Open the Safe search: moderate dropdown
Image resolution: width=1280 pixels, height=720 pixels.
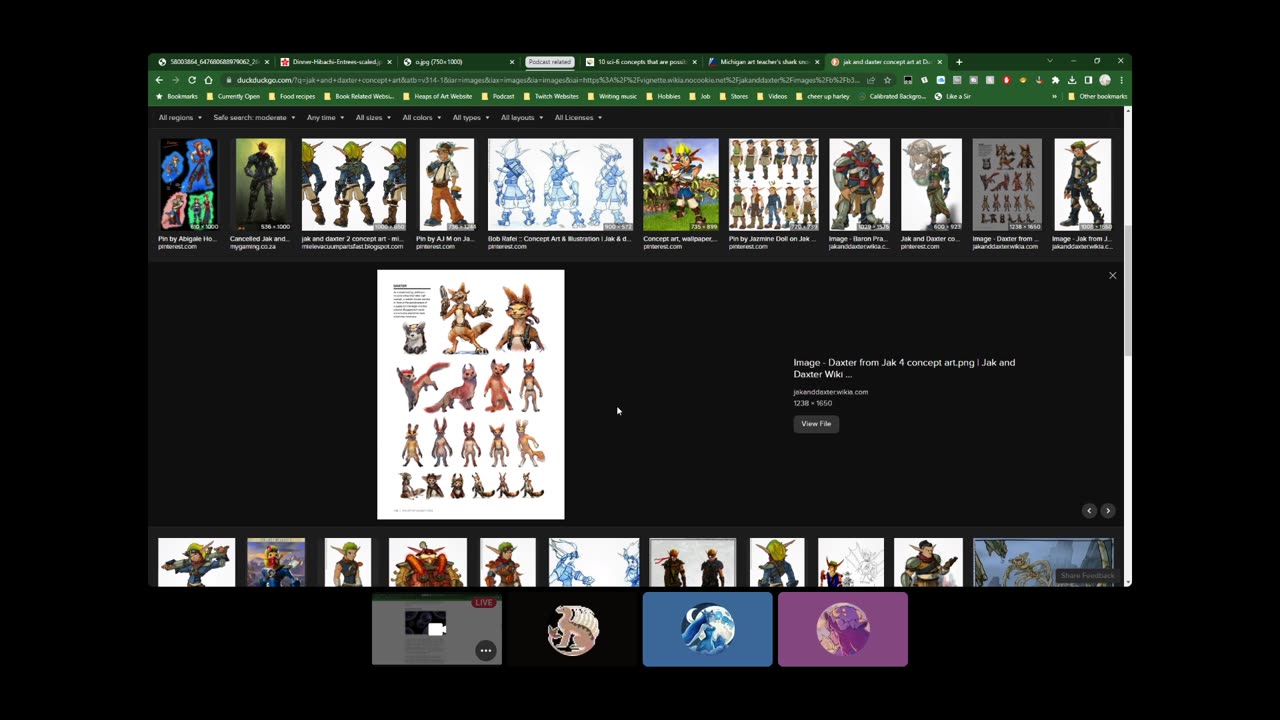254,118
